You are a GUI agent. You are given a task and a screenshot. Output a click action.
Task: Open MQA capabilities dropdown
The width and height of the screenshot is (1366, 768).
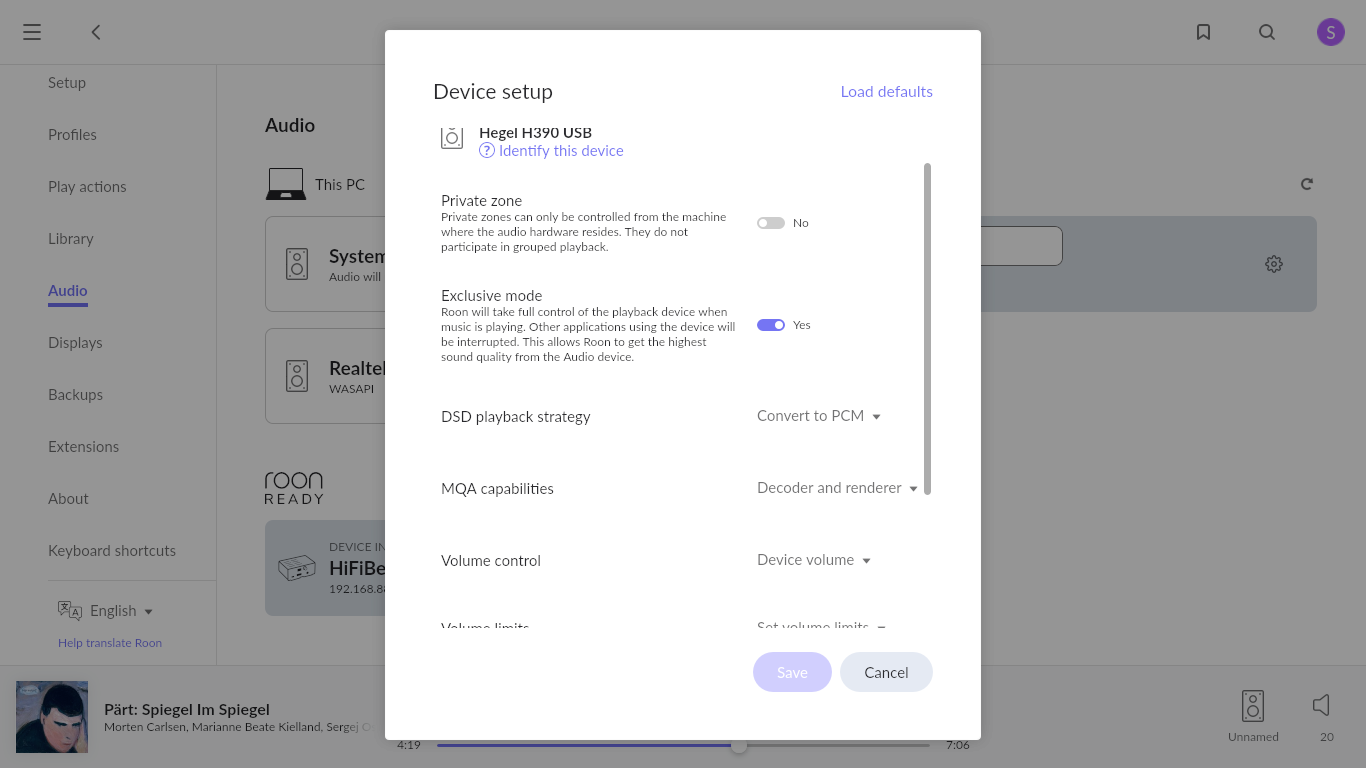[x=837, y=488]
